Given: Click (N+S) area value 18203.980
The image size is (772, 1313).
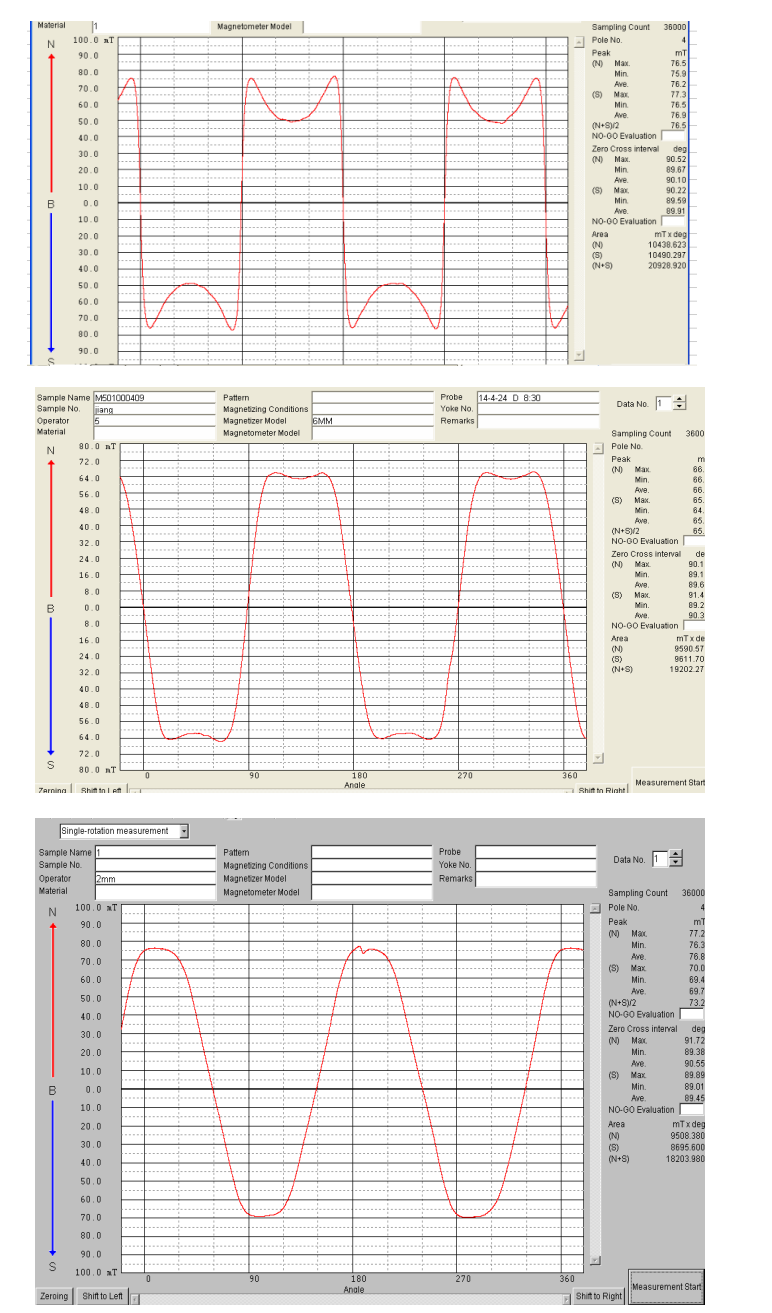Looking at the screenshot, I should click(x=684, y=1158).
